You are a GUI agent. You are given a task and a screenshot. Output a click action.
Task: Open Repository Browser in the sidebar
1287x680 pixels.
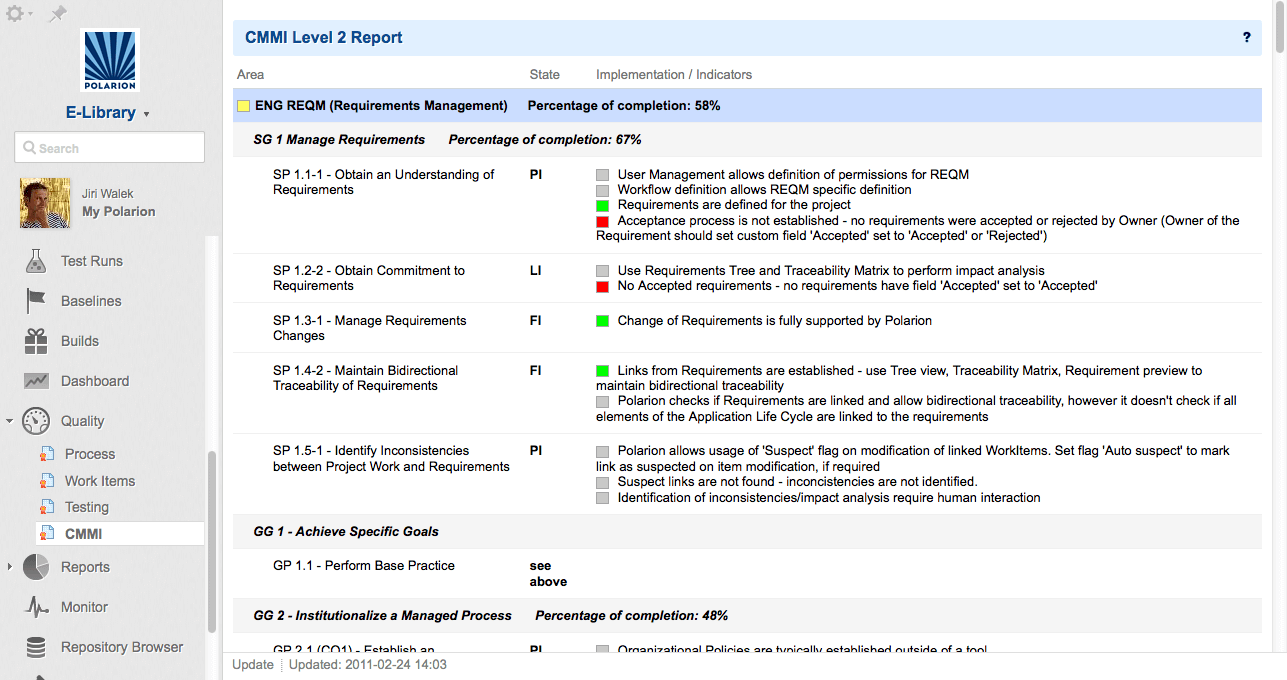[x=122, y=647]
